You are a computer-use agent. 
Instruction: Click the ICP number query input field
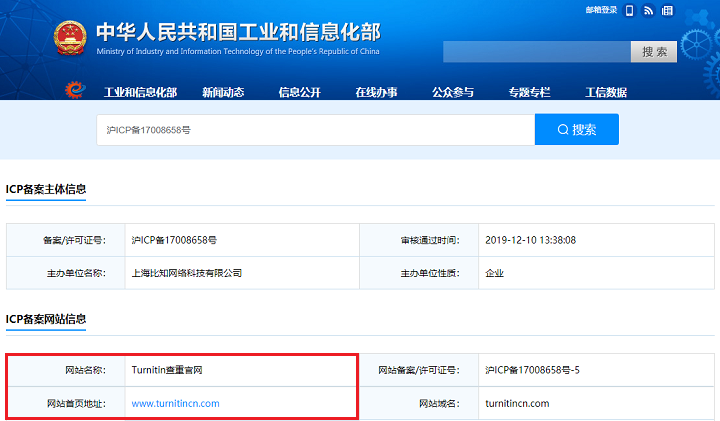click(x=316, y=130)
